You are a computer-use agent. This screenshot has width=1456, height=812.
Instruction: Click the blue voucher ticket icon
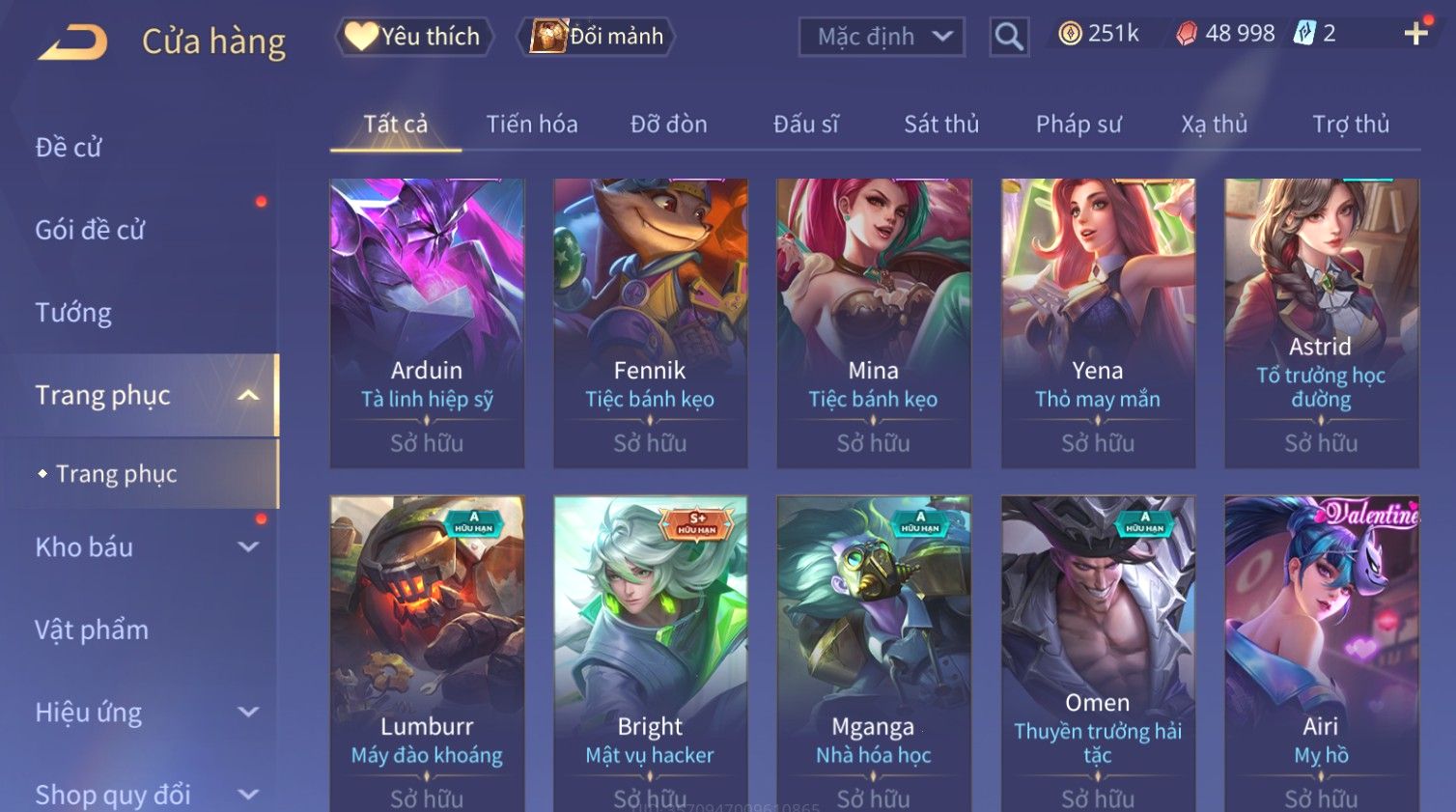tap(1304, 33)
